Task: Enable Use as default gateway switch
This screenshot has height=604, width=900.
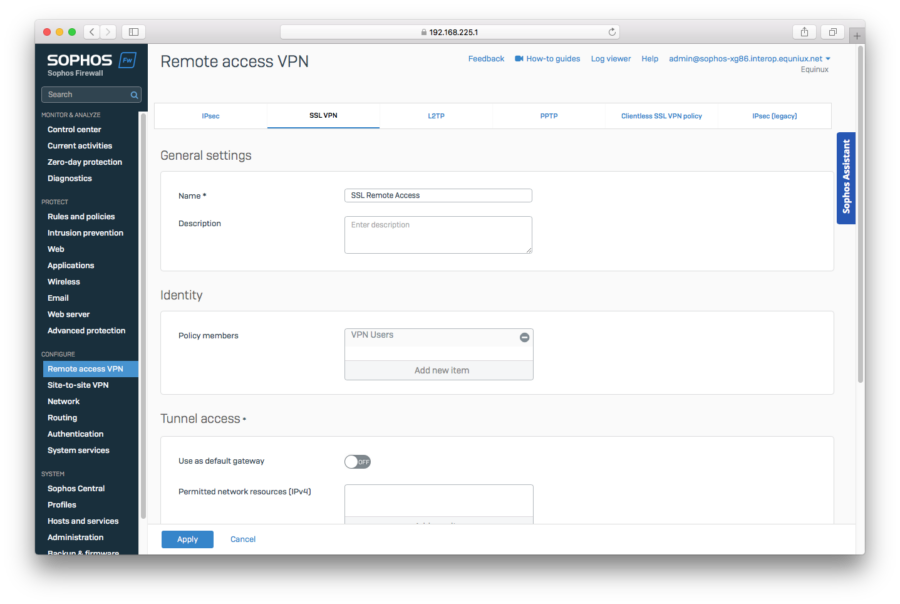Action: tap(357, 462)
